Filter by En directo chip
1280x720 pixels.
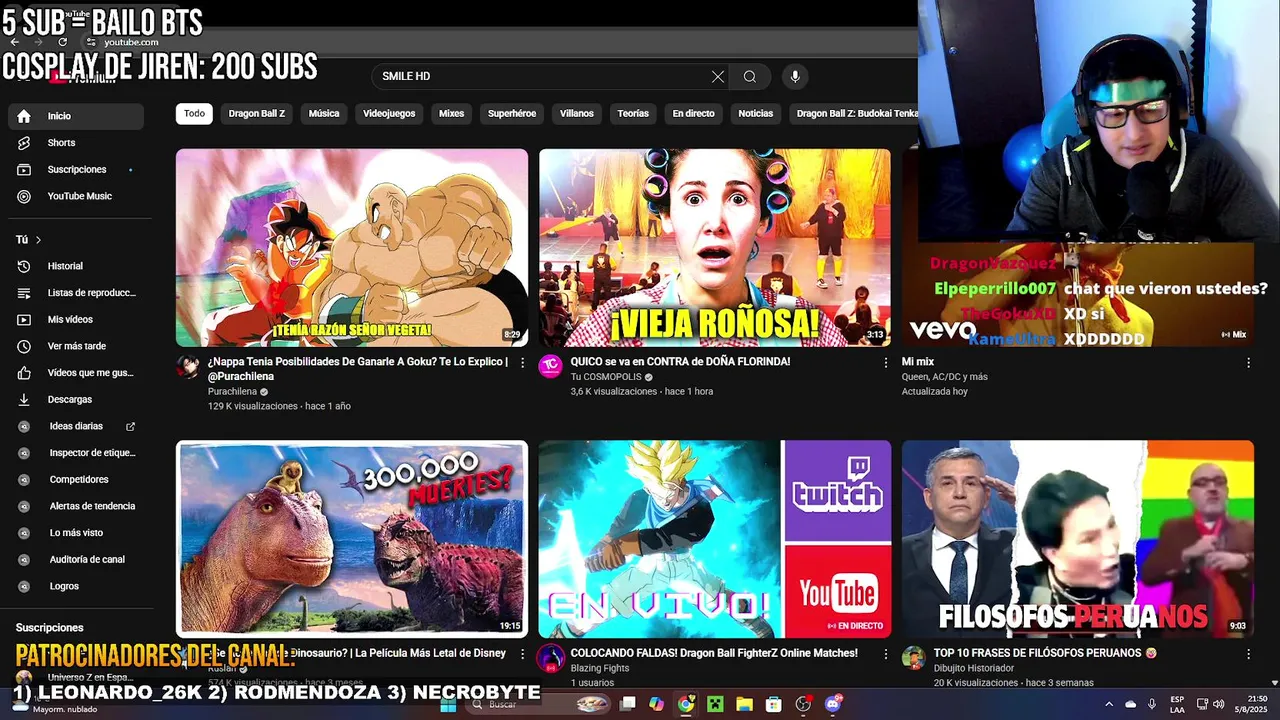click(x=694, y=114)
